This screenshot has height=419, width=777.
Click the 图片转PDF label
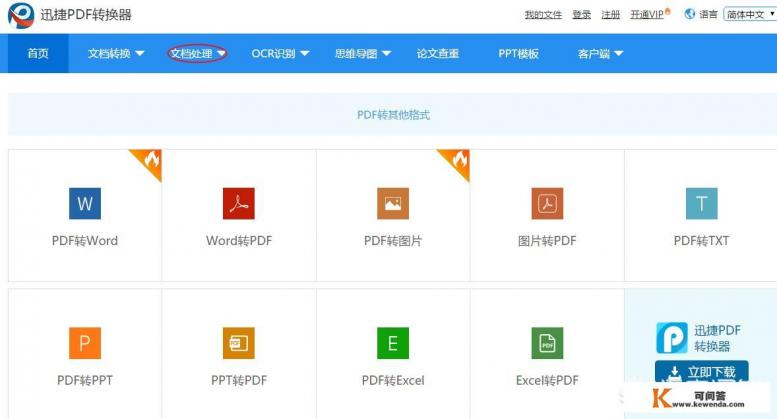click(547, 241)
